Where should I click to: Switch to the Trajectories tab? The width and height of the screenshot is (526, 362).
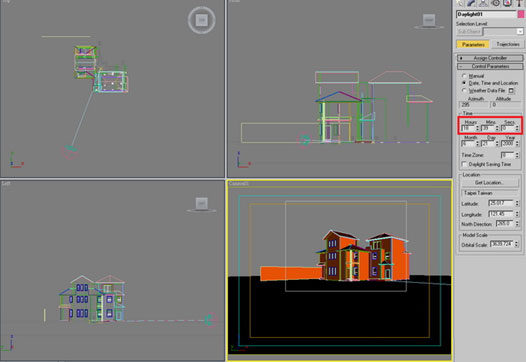(x=507, y=44)
